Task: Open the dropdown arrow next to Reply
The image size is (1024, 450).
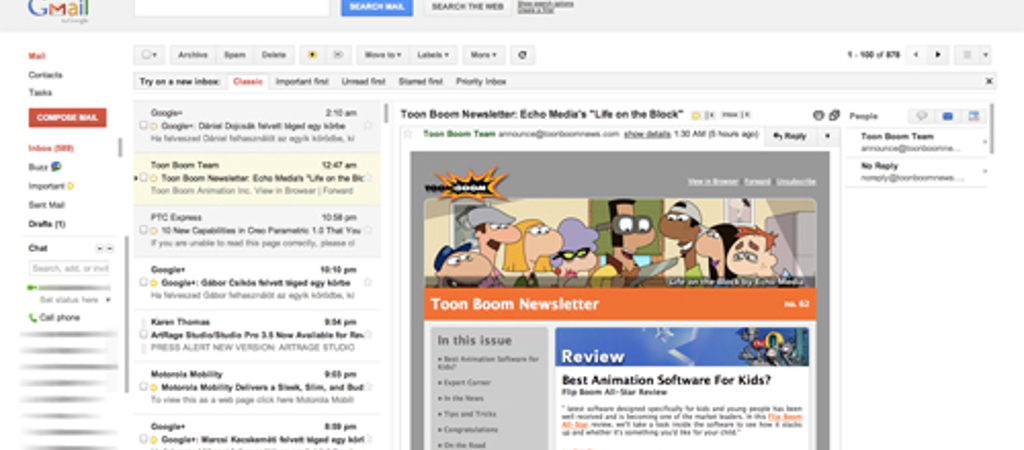Action: coord(827,136)
